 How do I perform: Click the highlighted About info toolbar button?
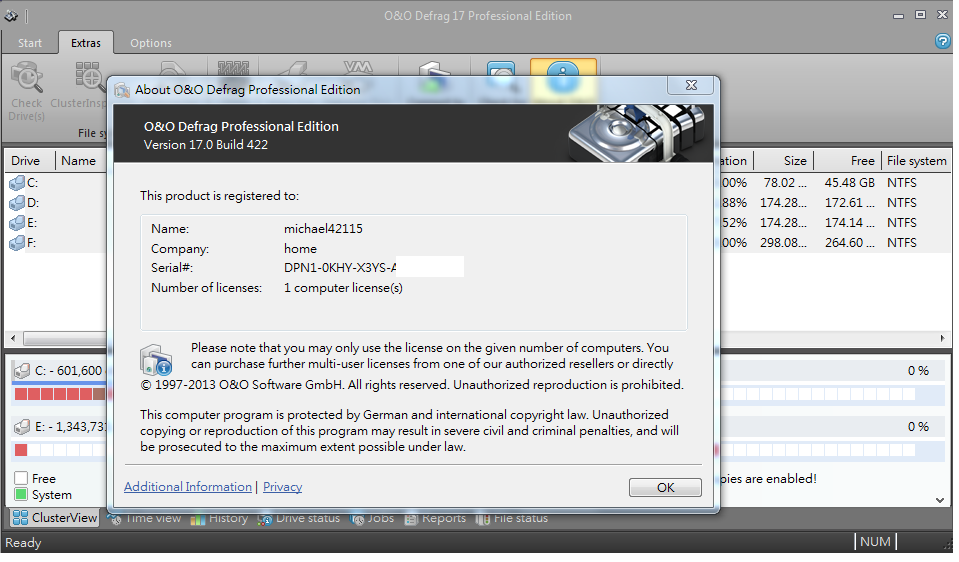pos(563,80)
